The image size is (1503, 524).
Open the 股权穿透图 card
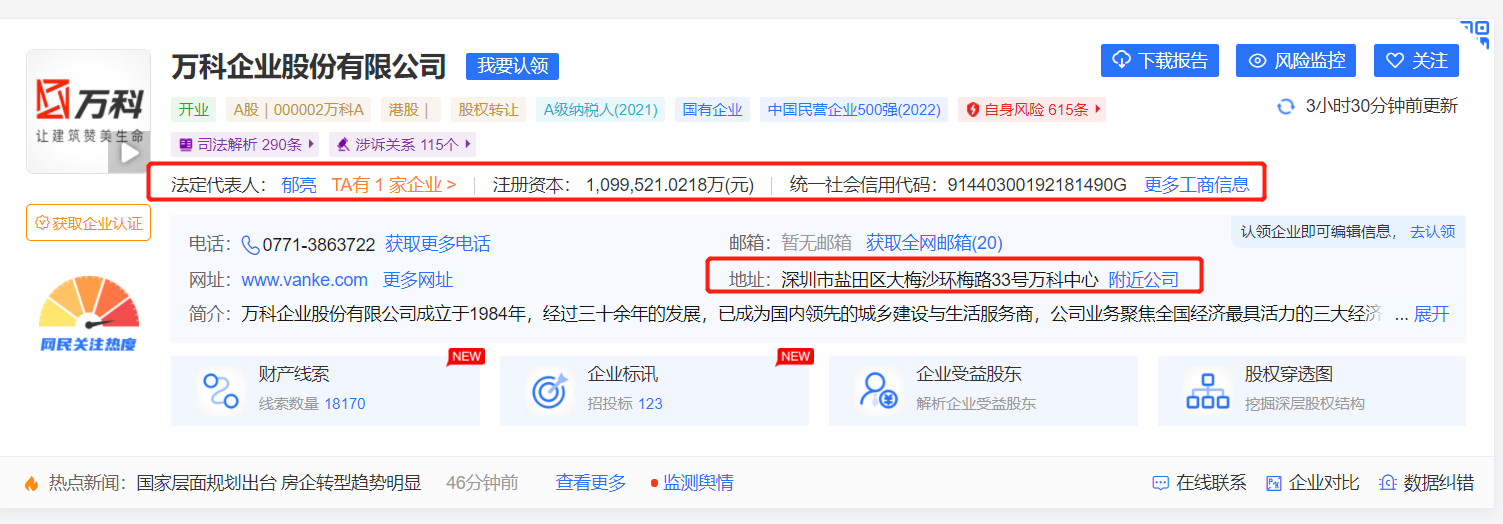click(1312, 390)
